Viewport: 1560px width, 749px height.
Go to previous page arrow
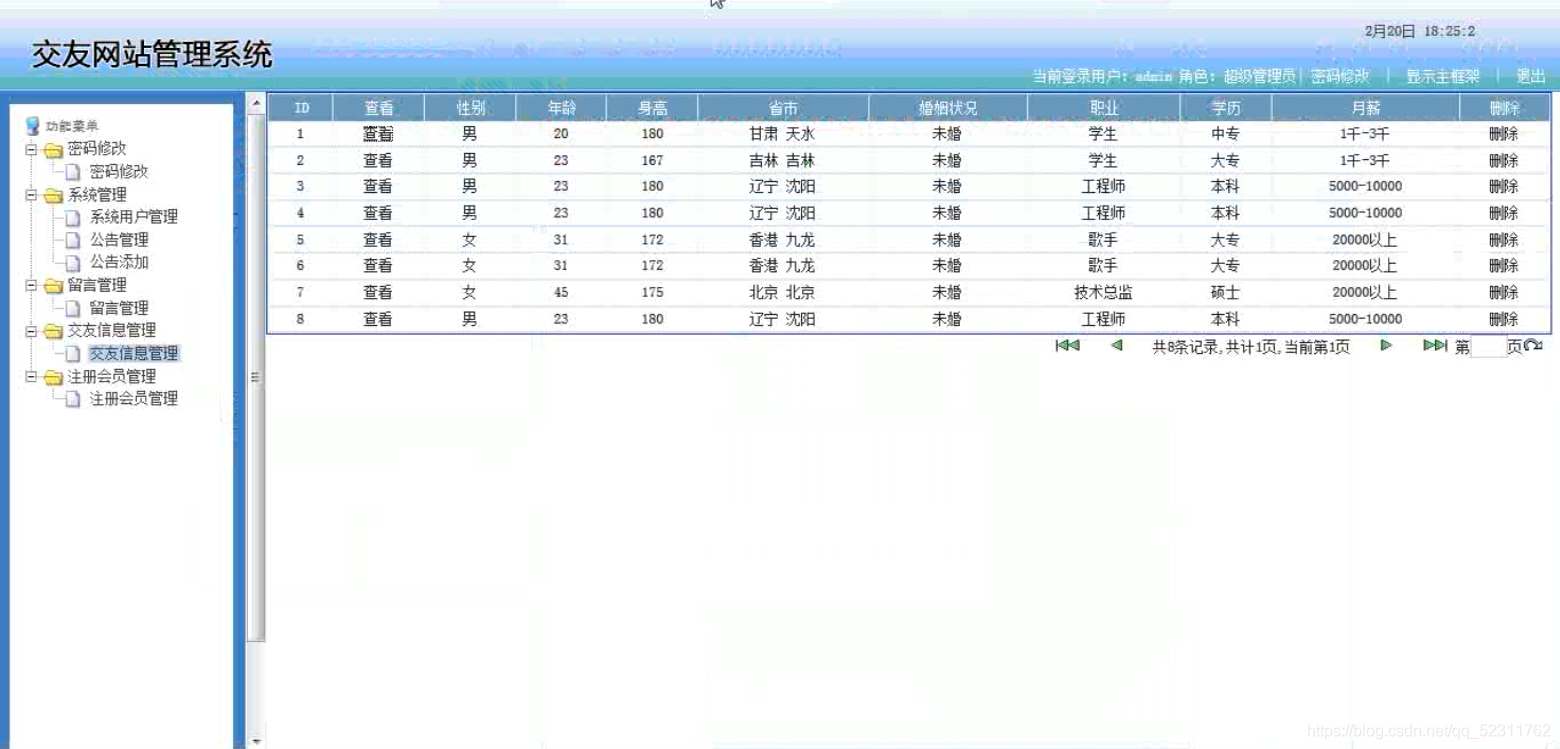[x=1116, y=345]
